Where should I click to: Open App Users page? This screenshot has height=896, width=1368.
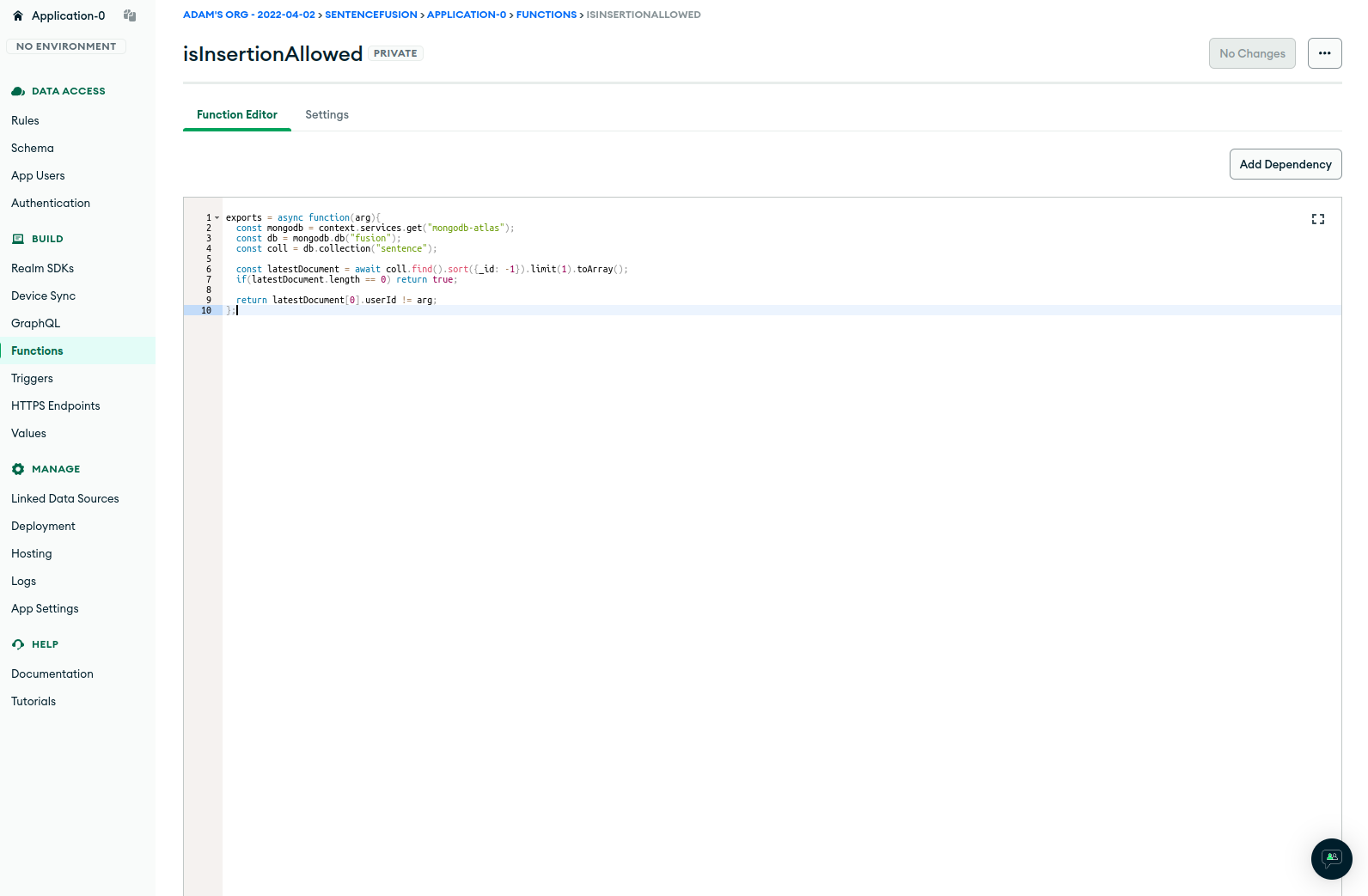click(x=38, y=175)
